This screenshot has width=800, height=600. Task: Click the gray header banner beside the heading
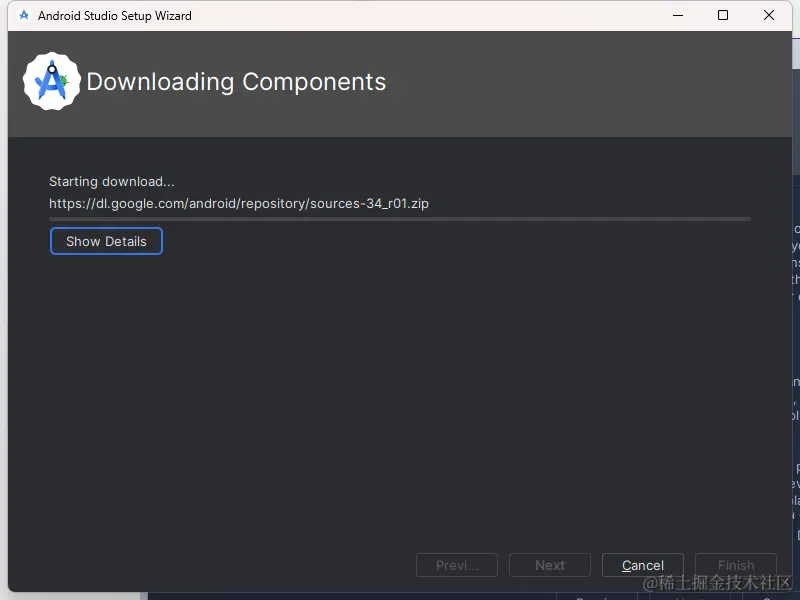[x=587, y=84]
